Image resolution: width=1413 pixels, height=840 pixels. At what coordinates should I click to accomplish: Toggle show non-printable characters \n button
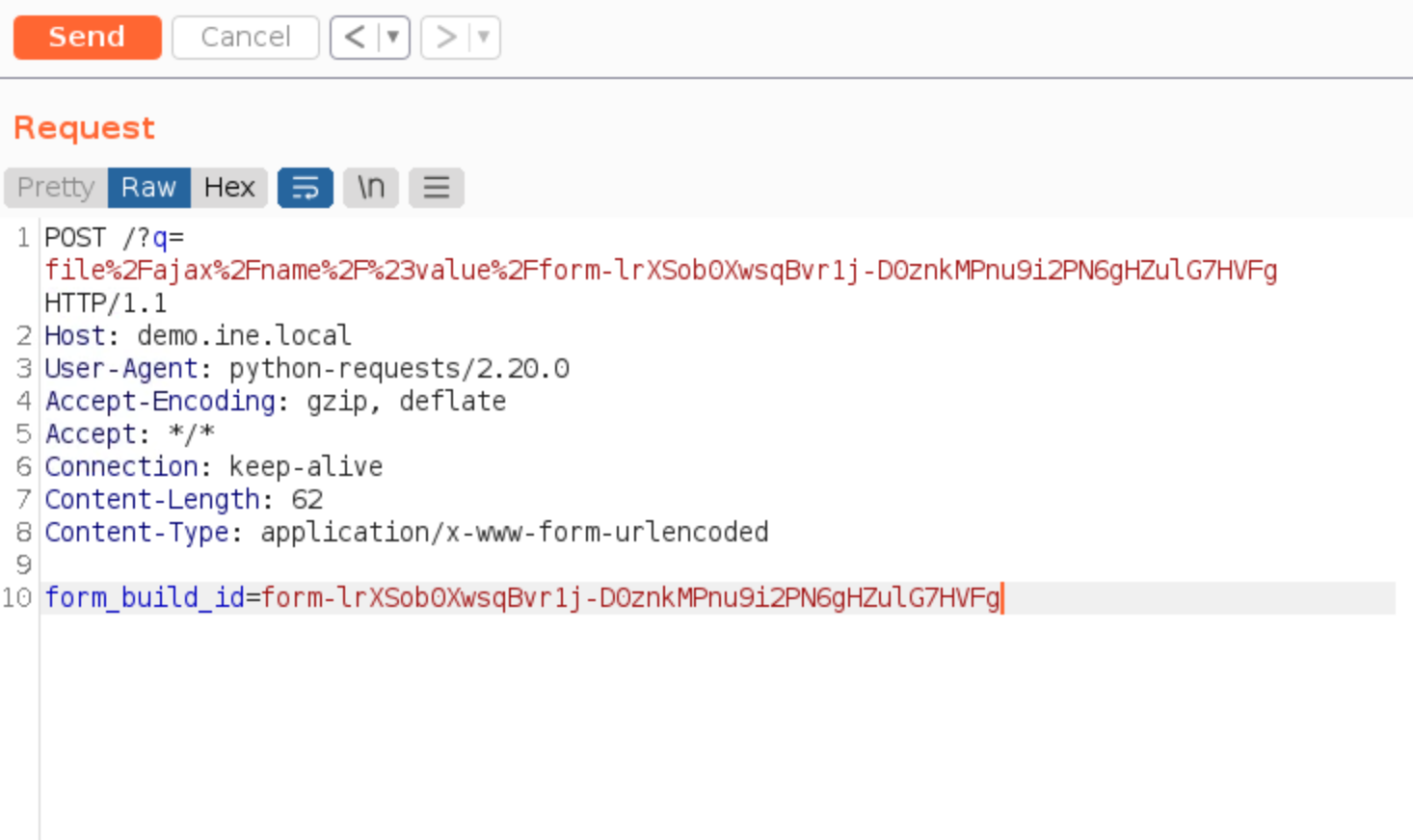(x=371, y=187)
